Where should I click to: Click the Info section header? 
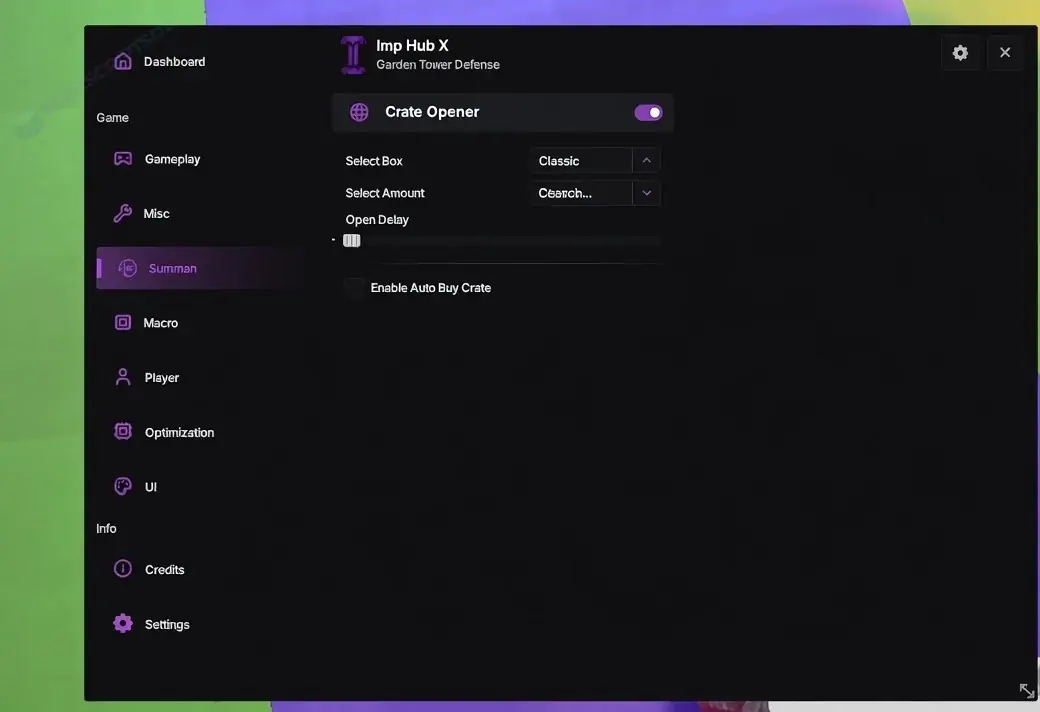pos(106,528)
